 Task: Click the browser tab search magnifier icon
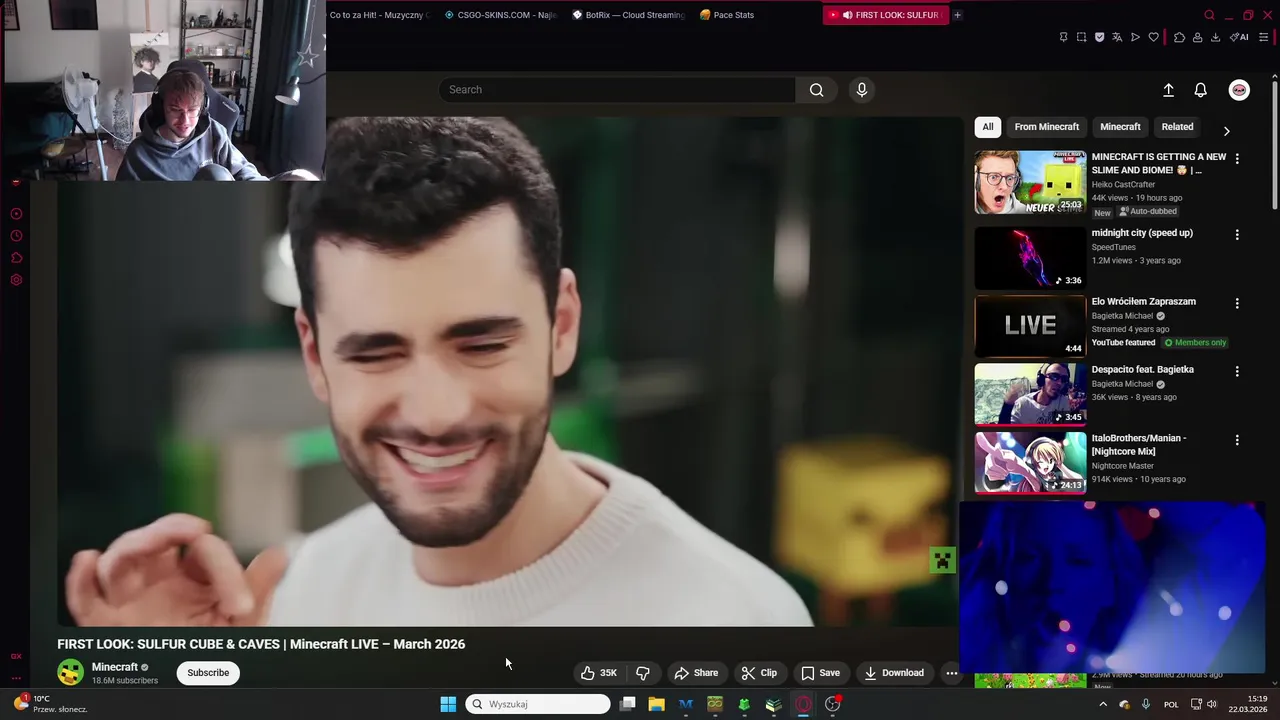click(x=1209, y=15)
